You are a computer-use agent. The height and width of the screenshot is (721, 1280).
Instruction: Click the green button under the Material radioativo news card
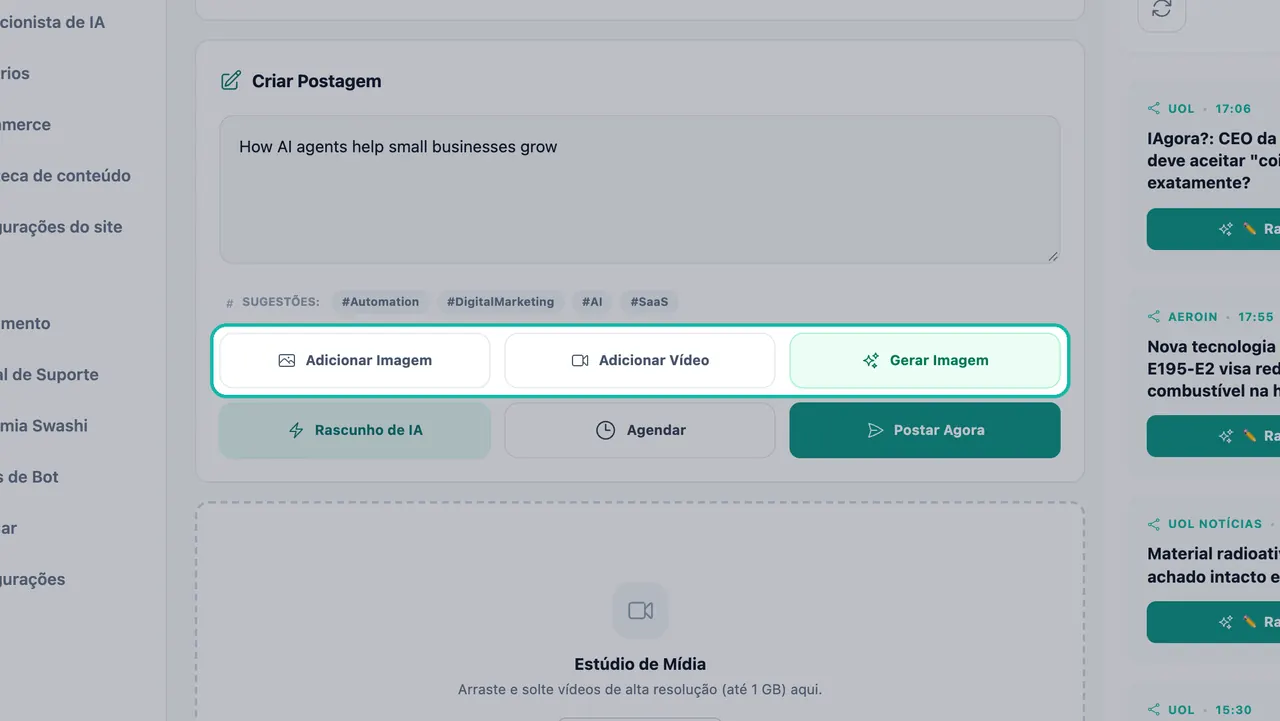[1214, 622]
